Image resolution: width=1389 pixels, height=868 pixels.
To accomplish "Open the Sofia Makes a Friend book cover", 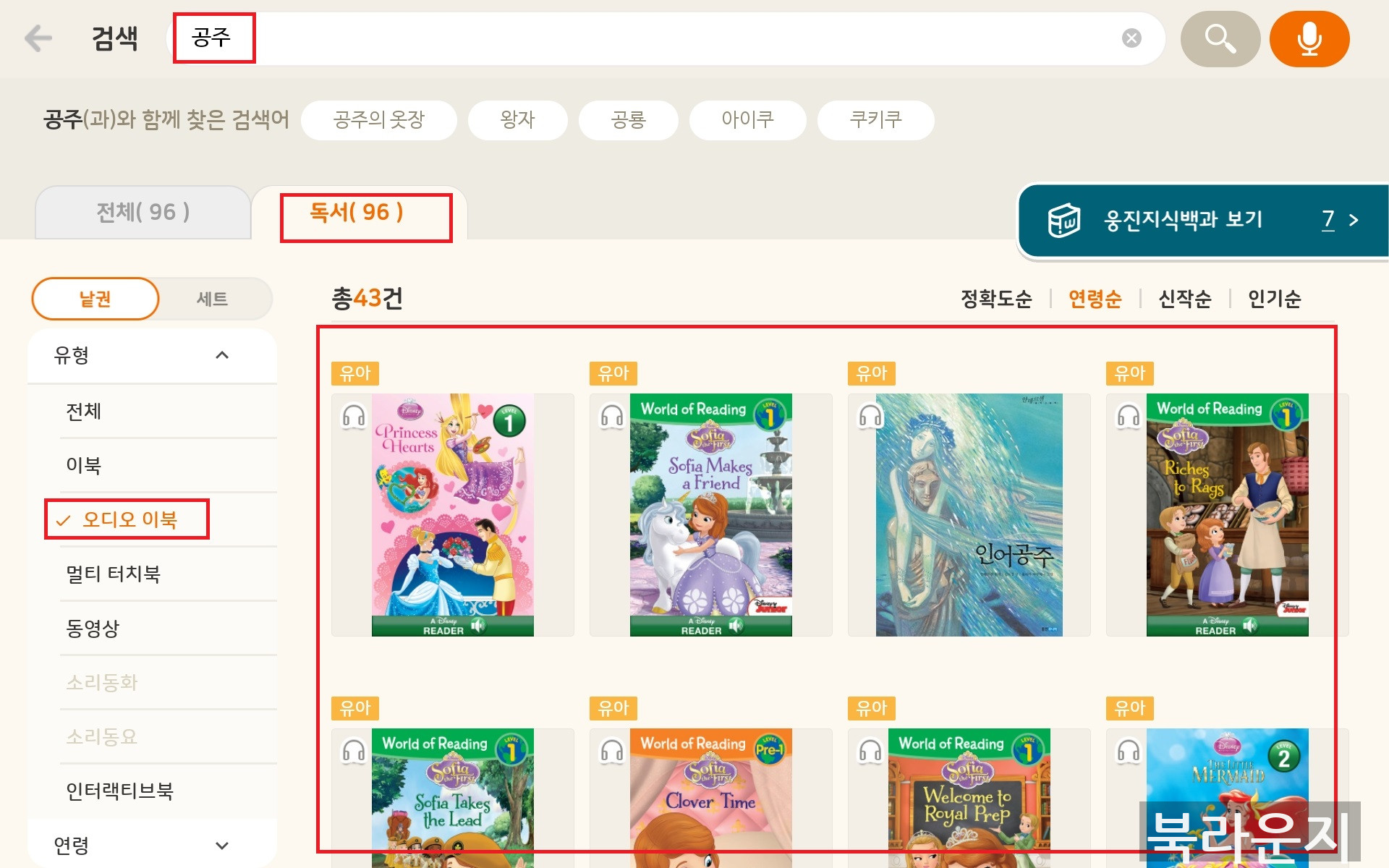I will click(x=710, y=515).
